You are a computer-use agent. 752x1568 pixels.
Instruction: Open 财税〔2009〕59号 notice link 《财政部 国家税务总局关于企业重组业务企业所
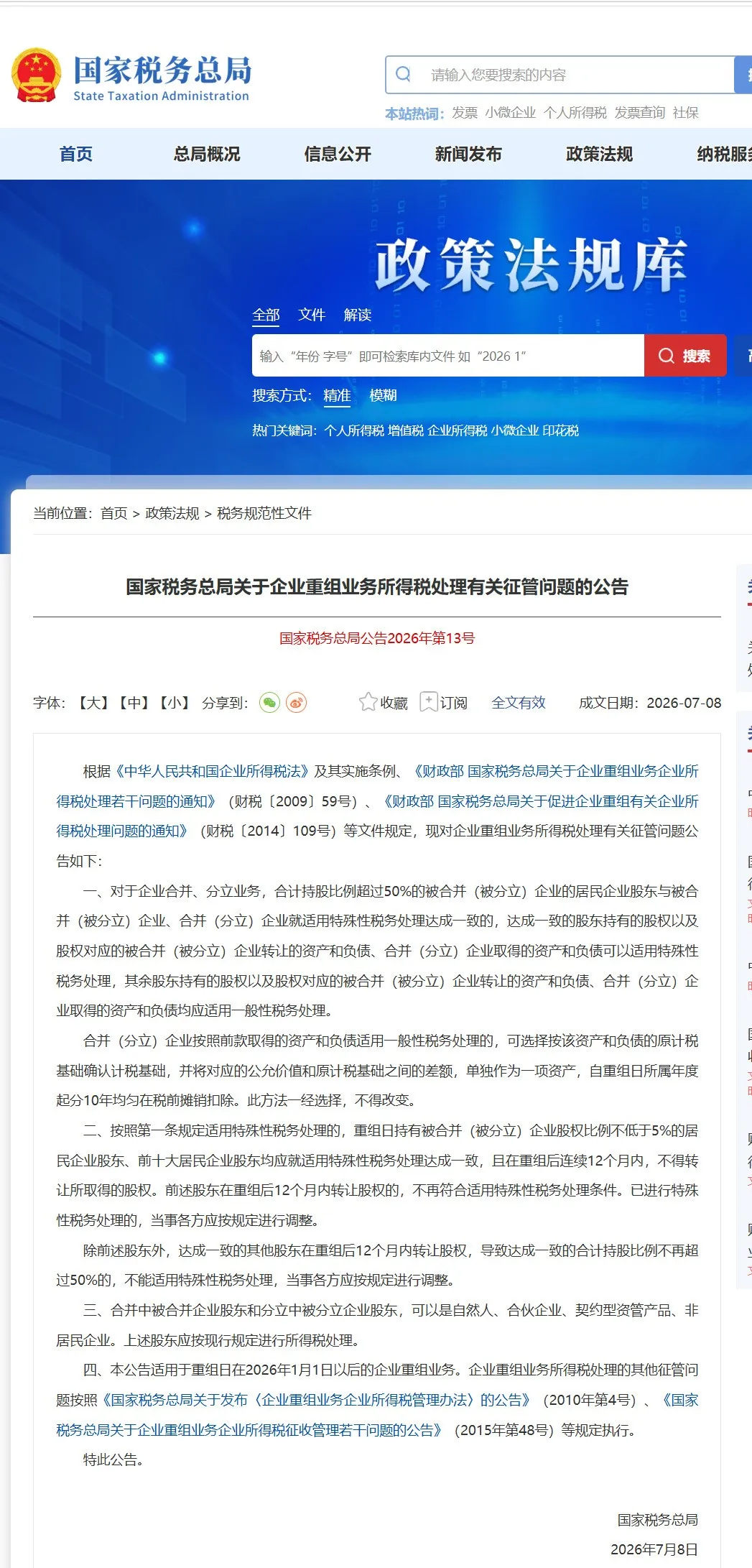(554, 771)
